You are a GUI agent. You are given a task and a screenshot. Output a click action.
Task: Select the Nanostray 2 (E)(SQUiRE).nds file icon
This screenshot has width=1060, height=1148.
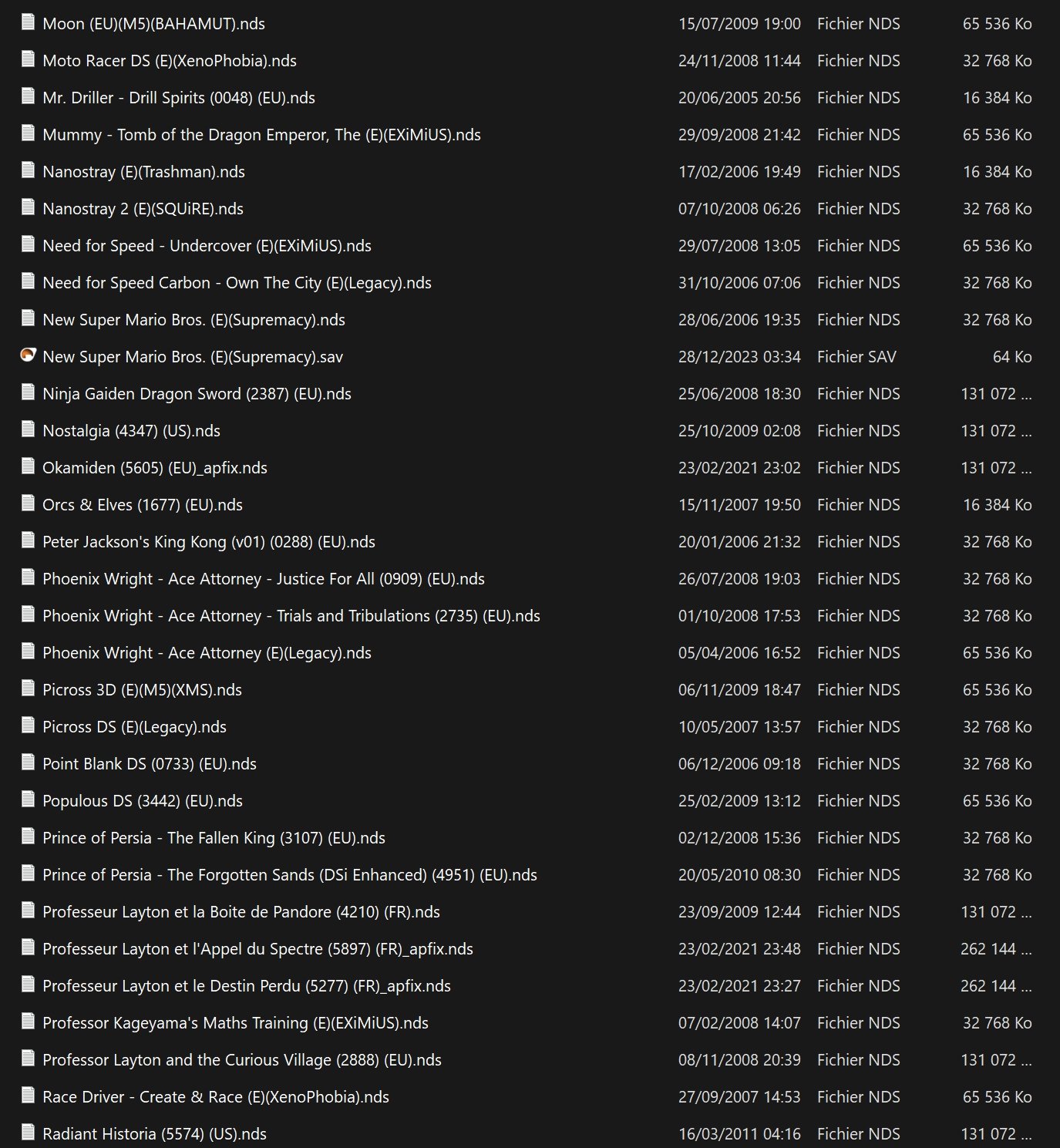pyautogui.click(x=28, y=207)
